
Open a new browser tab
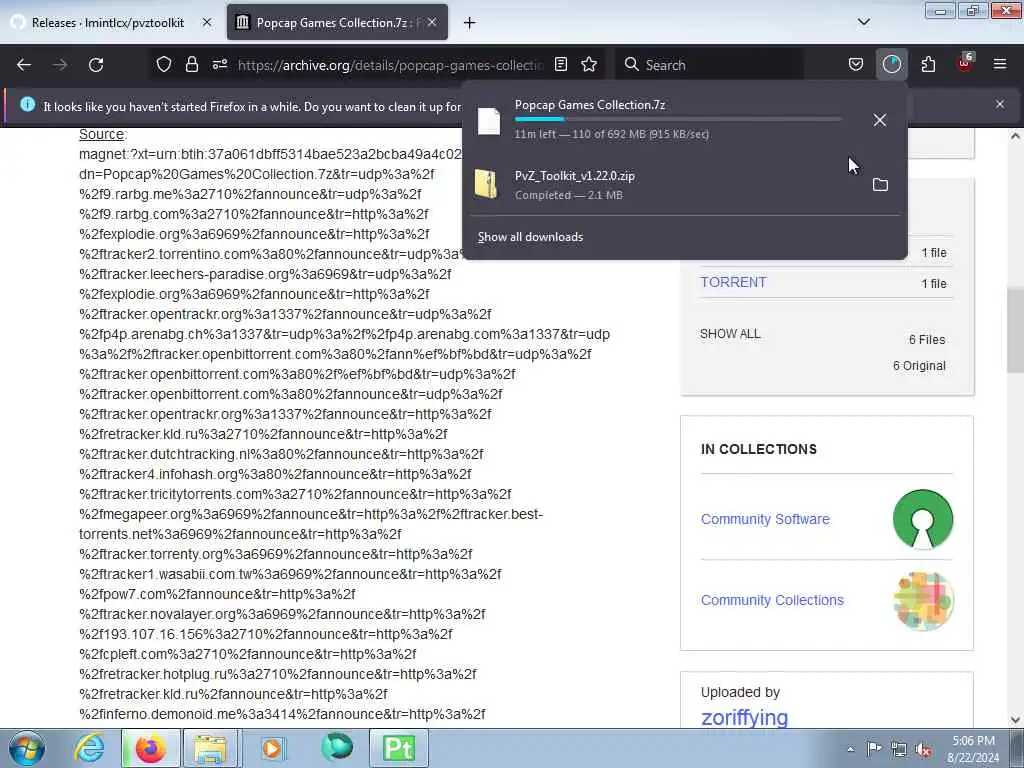click(469, 23)
